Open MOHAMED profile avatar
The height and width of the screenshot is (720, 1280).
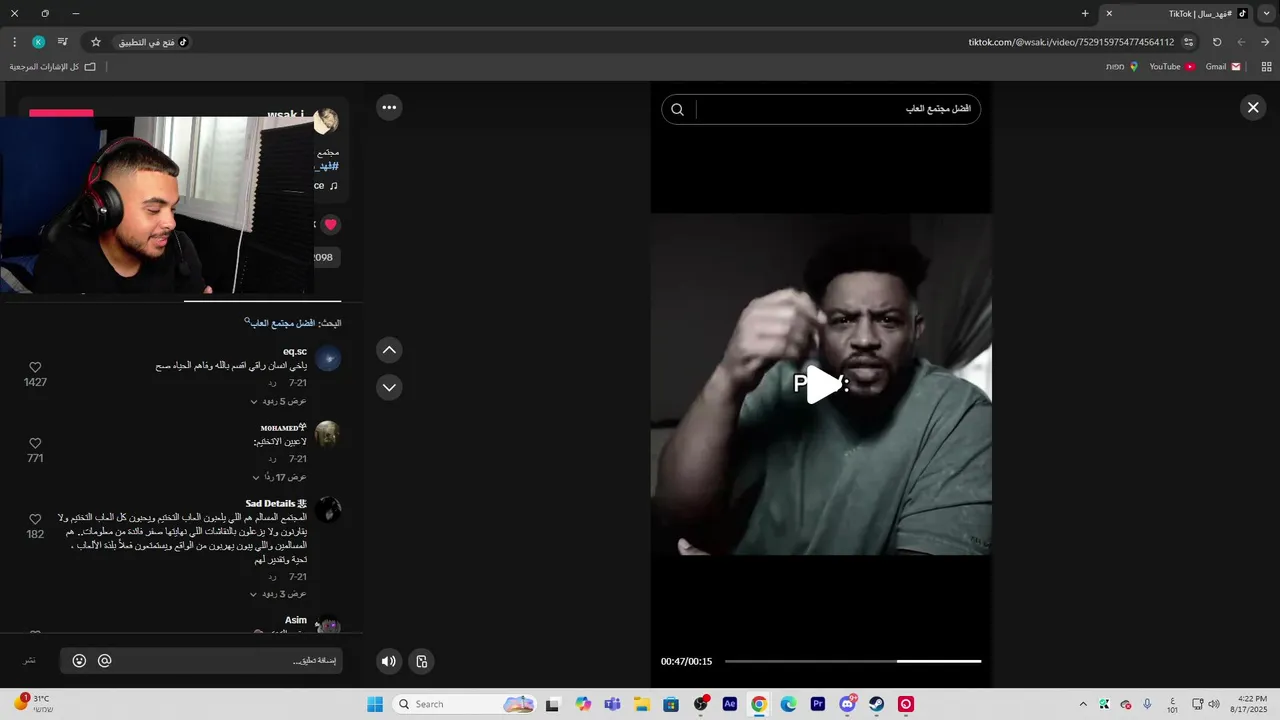pyautogui.click(x=328, y=434)
